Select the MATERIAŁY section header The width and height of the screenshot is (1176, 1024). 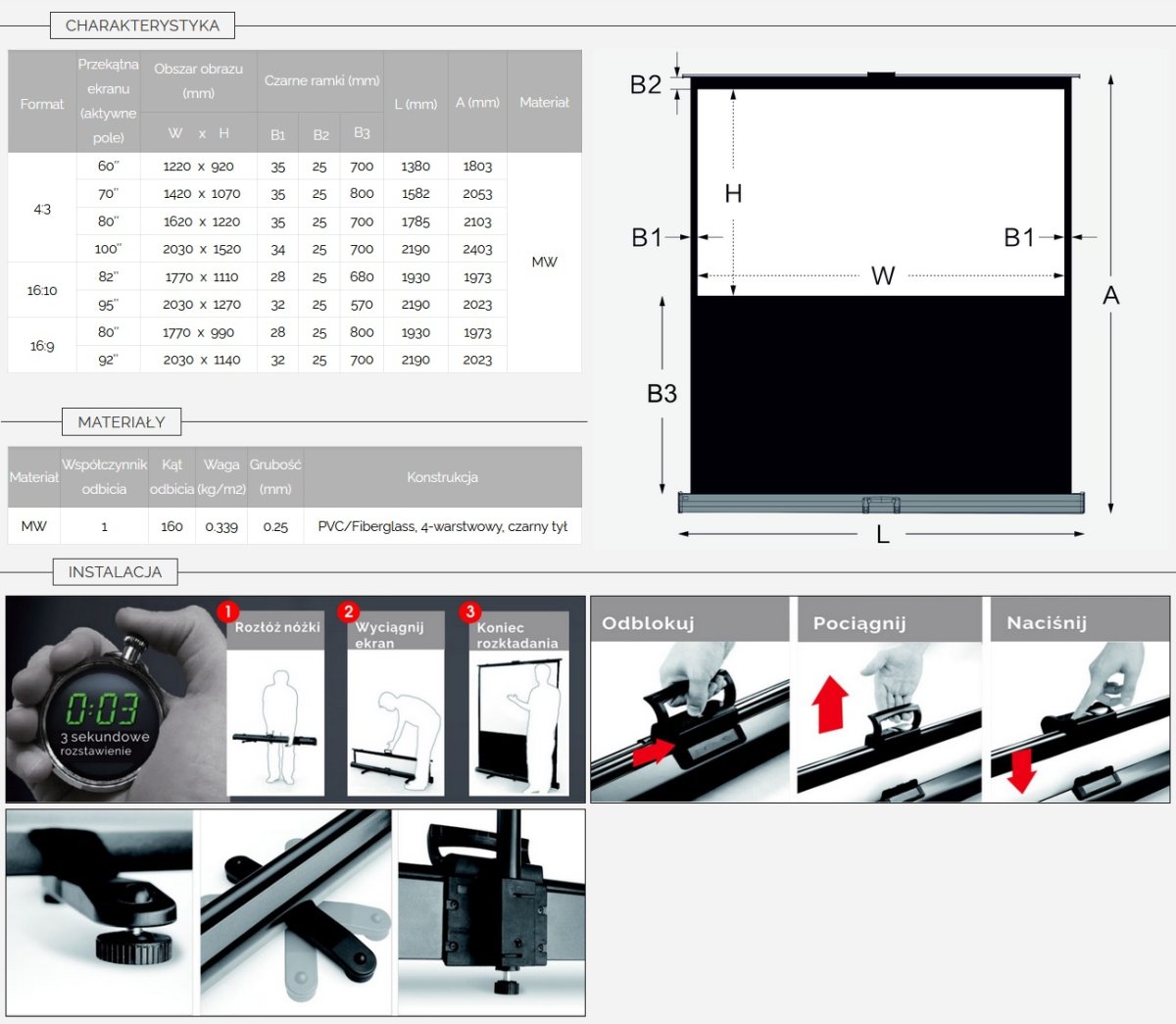[122, 422]
